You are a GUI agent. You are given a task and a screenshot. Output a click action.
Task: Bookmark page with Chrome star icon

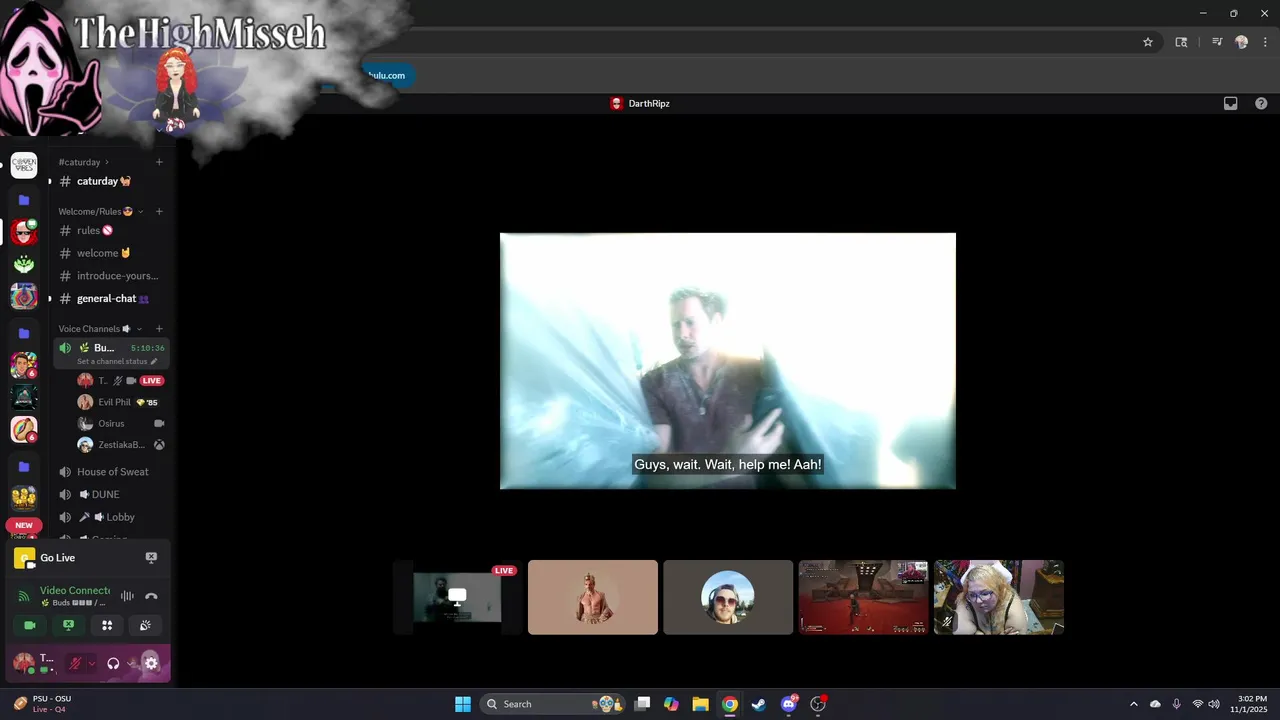tap(1148, 42)
